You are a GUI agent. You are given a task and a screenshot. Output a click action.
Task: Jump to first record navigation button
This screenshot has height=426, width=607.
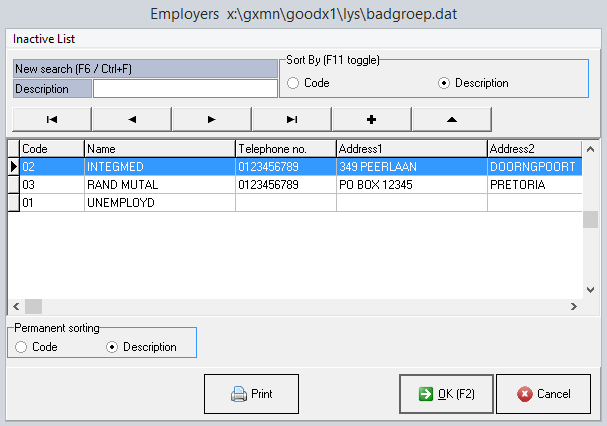[51, 118]
